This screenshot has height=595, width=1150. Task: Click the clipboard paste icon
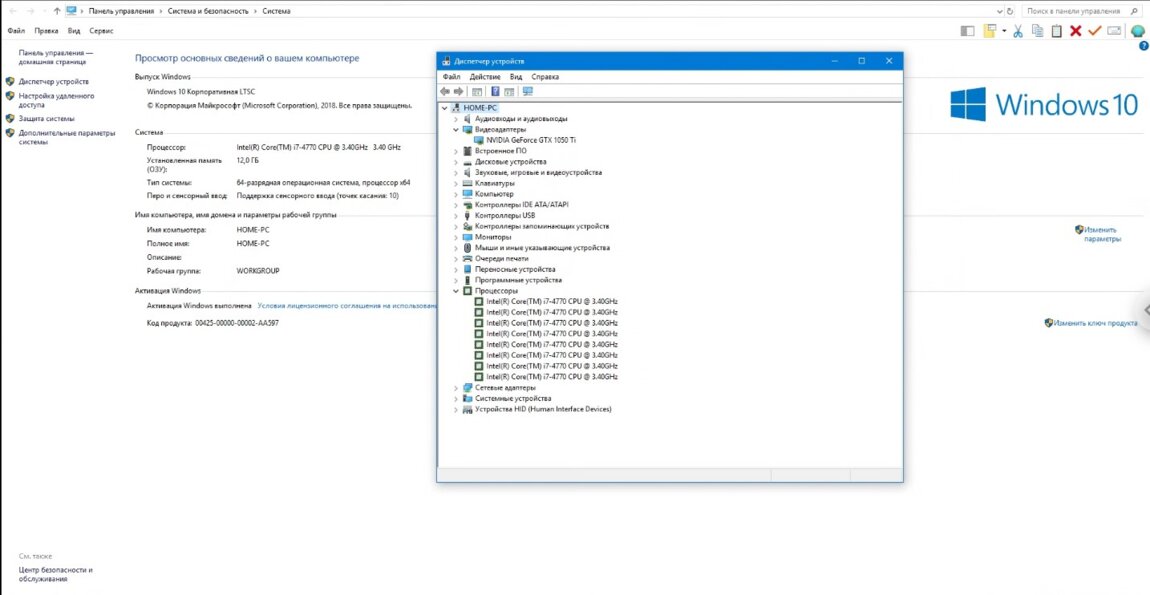pyautogui.click(x=1055, y=31)
